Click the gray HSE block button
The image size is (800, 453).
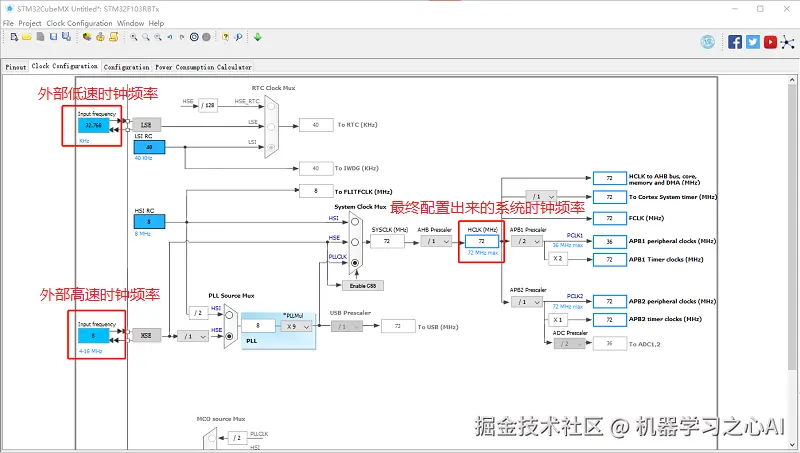point(146,335)
